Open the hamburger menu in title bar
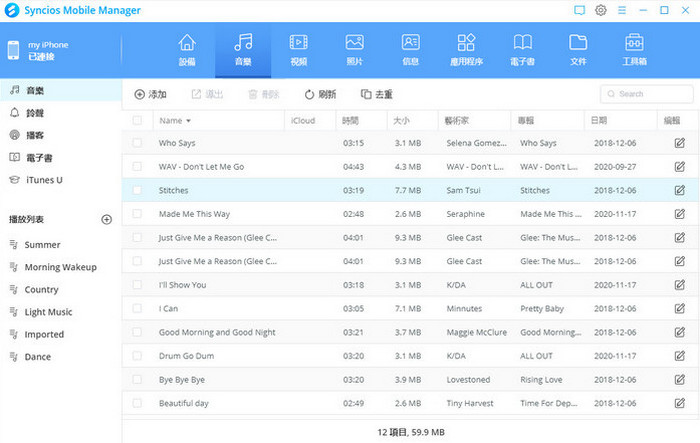Image resolution: width=700 pixels, height=443 pixels. pos(622,10)
